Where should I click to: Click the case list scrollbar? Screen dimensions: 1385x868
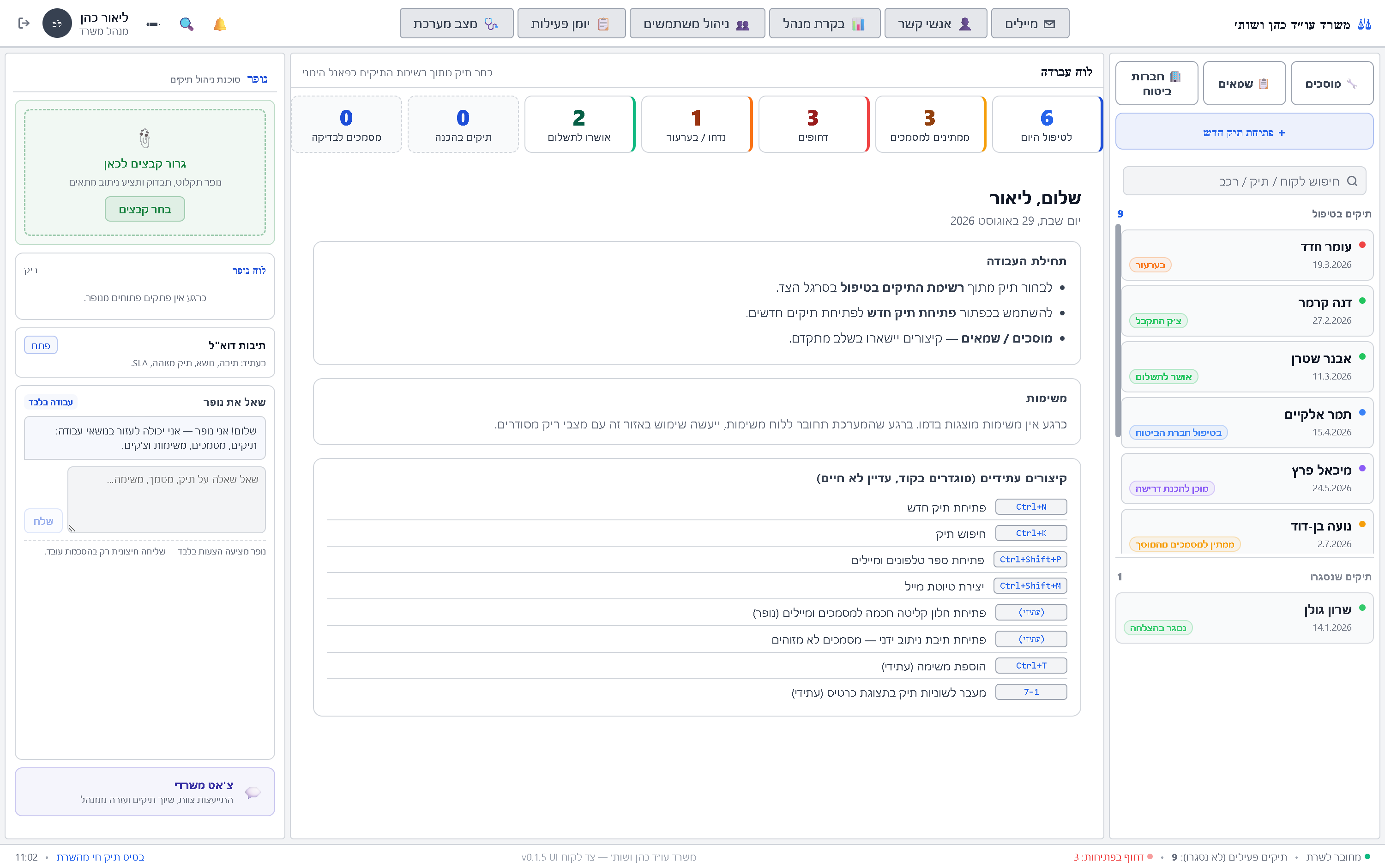pyautogui.click(x=1118, y=331)
